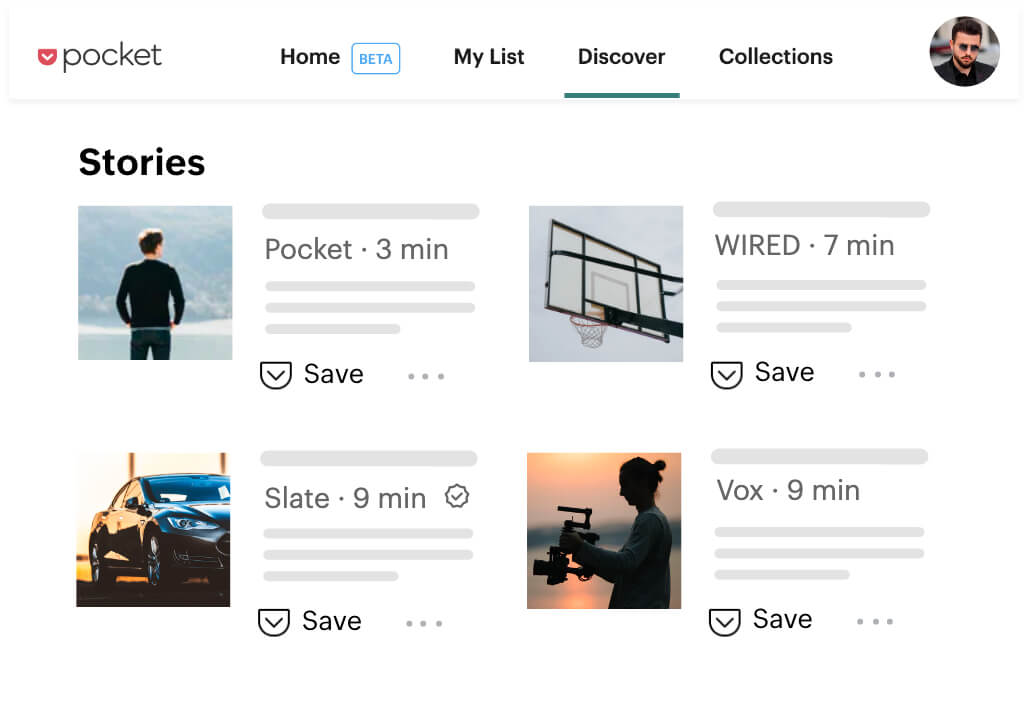The height and width of the screenshot is (706, 1029).
Task: Save the WIRED 7 min story
Action: (x=762, y=373)
